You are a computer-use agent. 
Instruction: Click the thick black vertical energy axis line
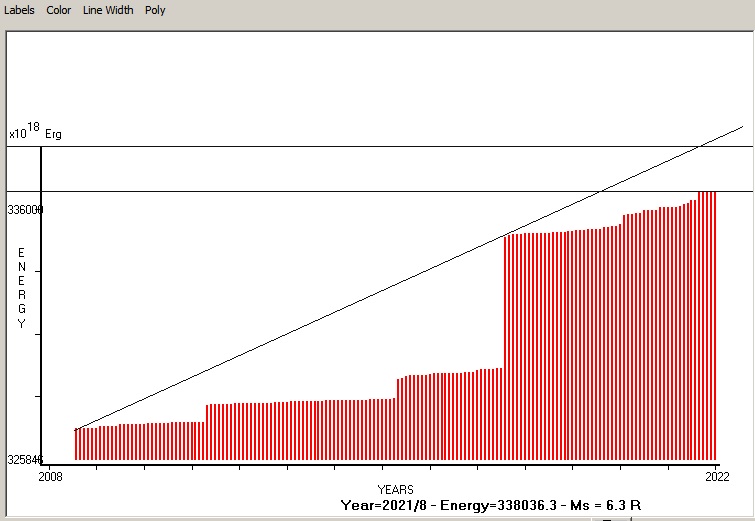click(x=41, y=300)
